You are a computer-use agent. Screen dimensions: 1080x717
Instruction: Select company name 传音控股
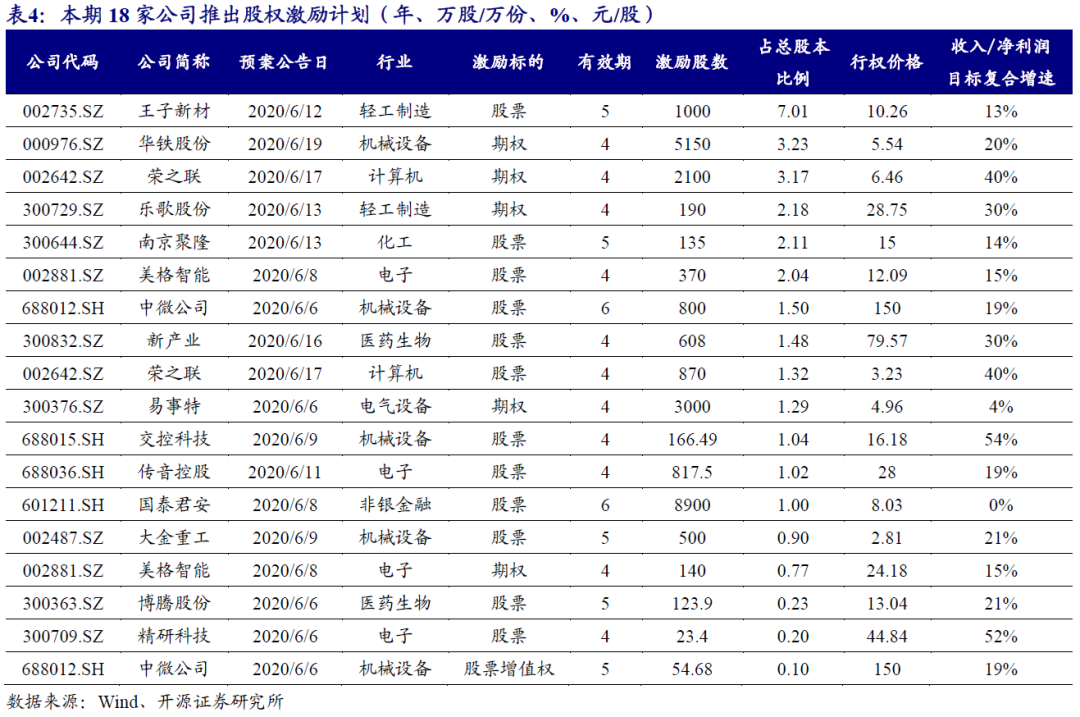pos(174,472)
